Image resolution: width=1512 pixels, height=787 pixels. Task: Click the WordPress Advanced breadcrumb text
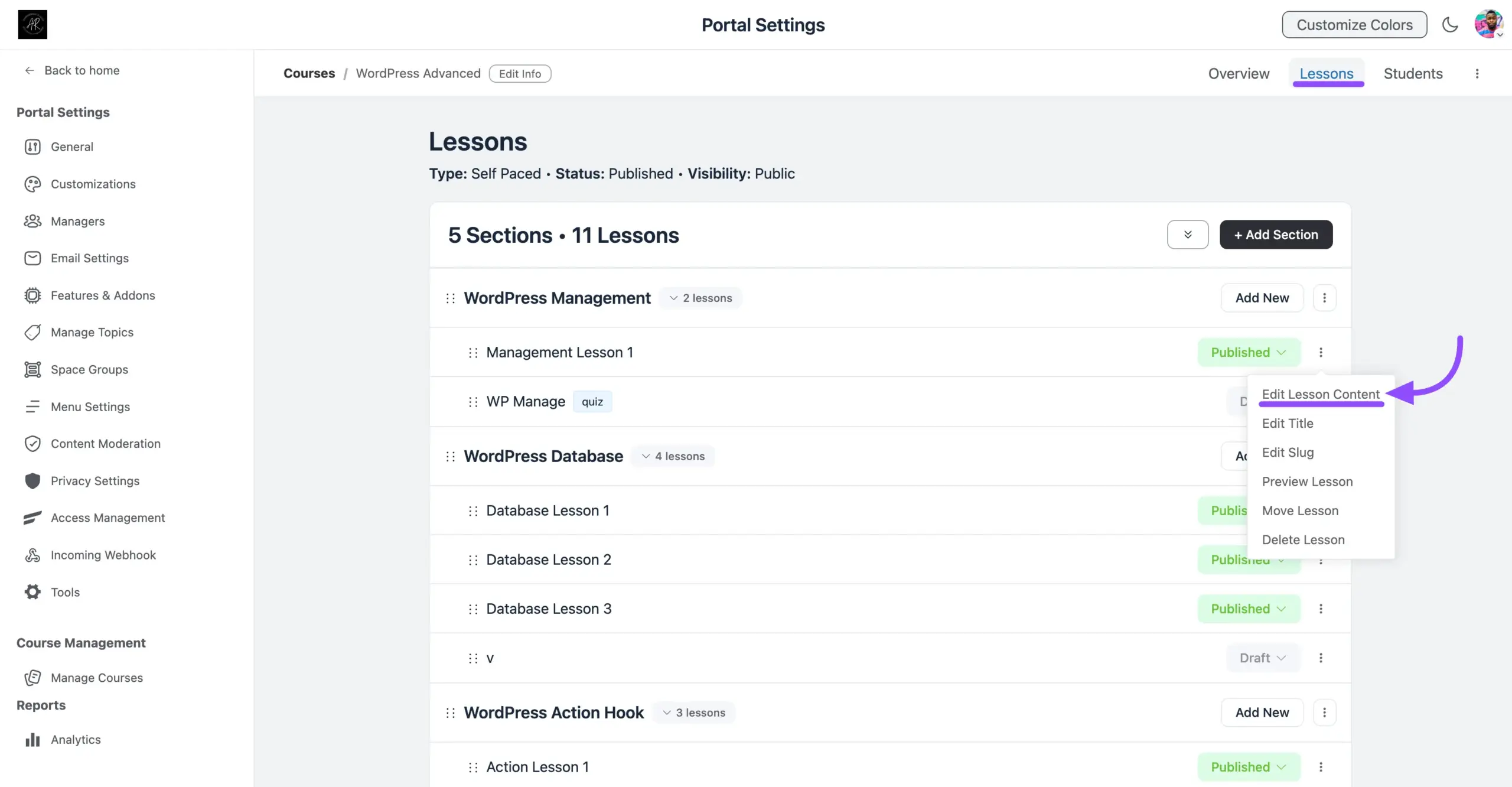(x=418, y=73)
